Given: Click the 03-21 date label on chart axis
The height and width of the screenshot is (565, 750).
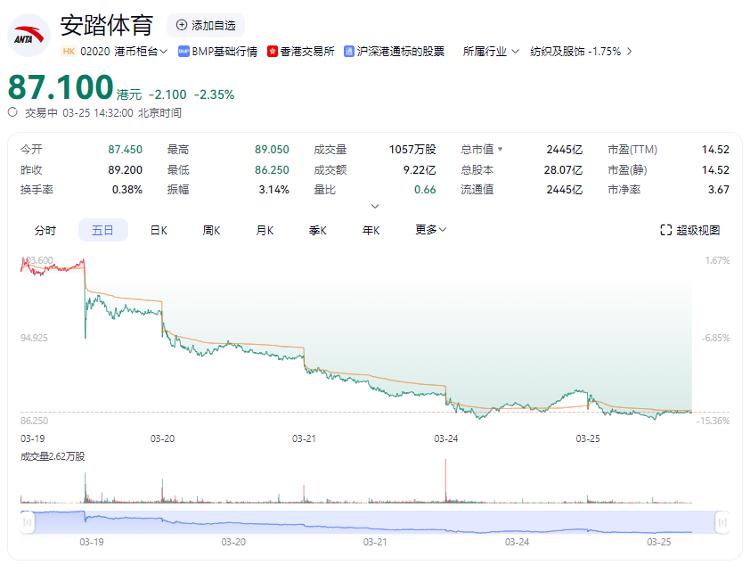Looking at the screenshot, I should pos(304,439).
